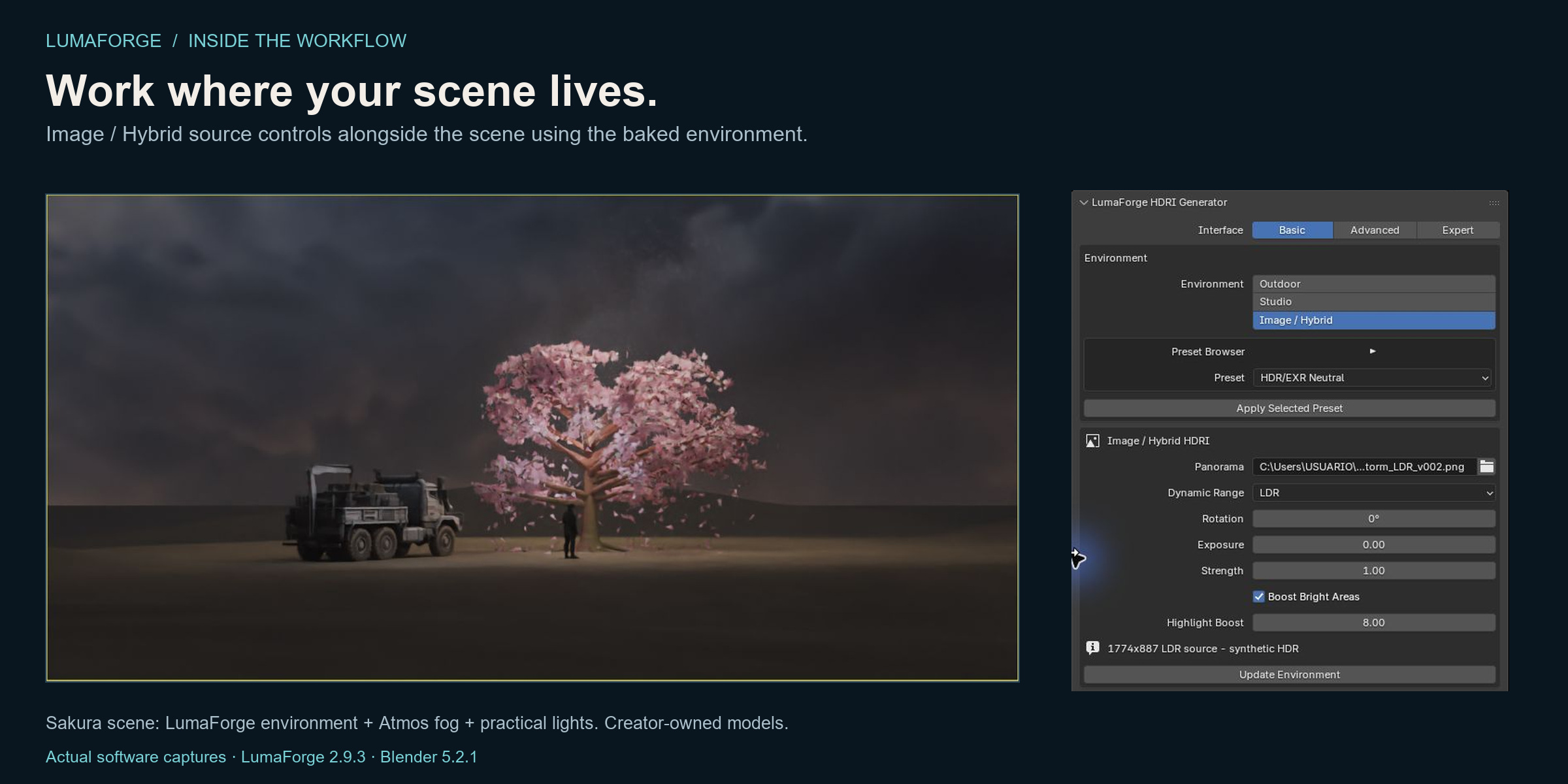Click the panel drag grip dots icon
The width and height of the screenshot is (1568, 784).
[x=1494, y=203]
